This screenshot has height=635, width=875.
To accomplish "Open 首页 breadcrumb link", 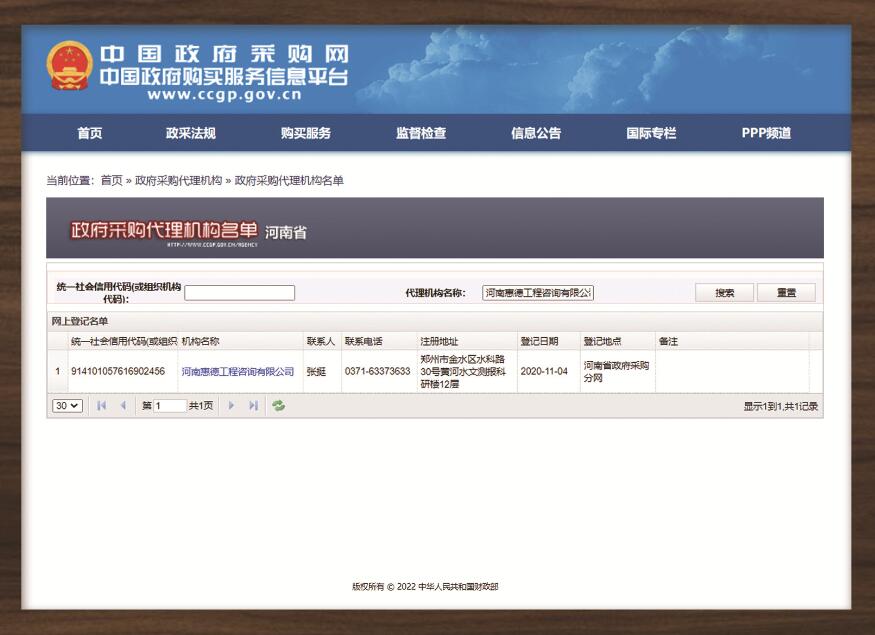I will pos(112,180).
